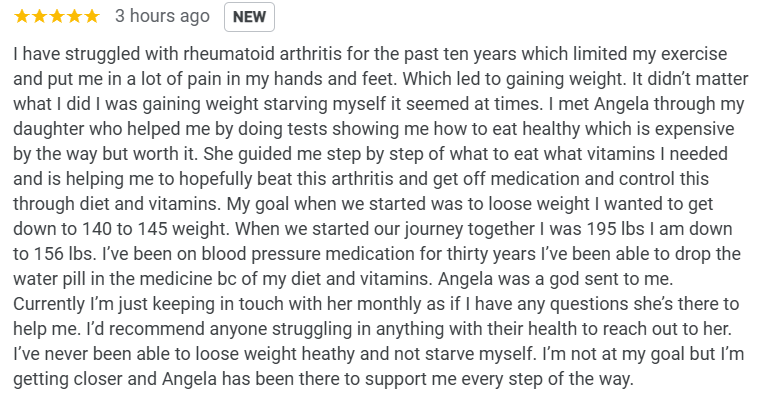The width and height of the screenshot is (765, 407).
Task: Click the NEW badge beside the timestamp
Action: coord(249,17)
